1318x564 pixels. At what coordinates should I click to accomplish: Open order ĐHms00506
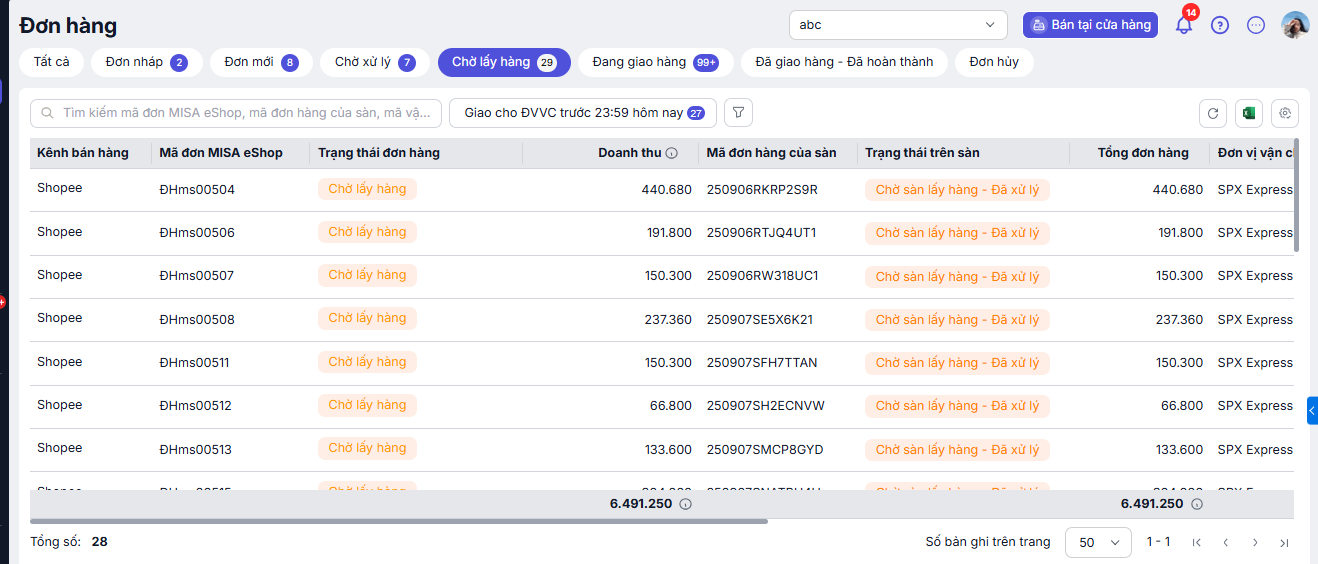click(197, 233)
